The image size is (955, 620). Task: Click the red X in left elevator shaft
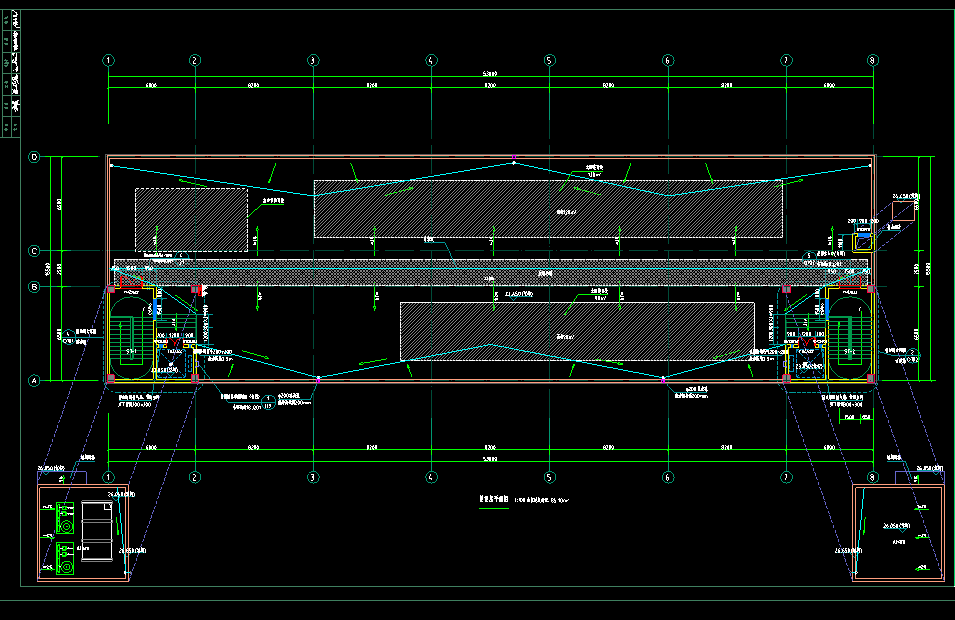coord(175,343)
